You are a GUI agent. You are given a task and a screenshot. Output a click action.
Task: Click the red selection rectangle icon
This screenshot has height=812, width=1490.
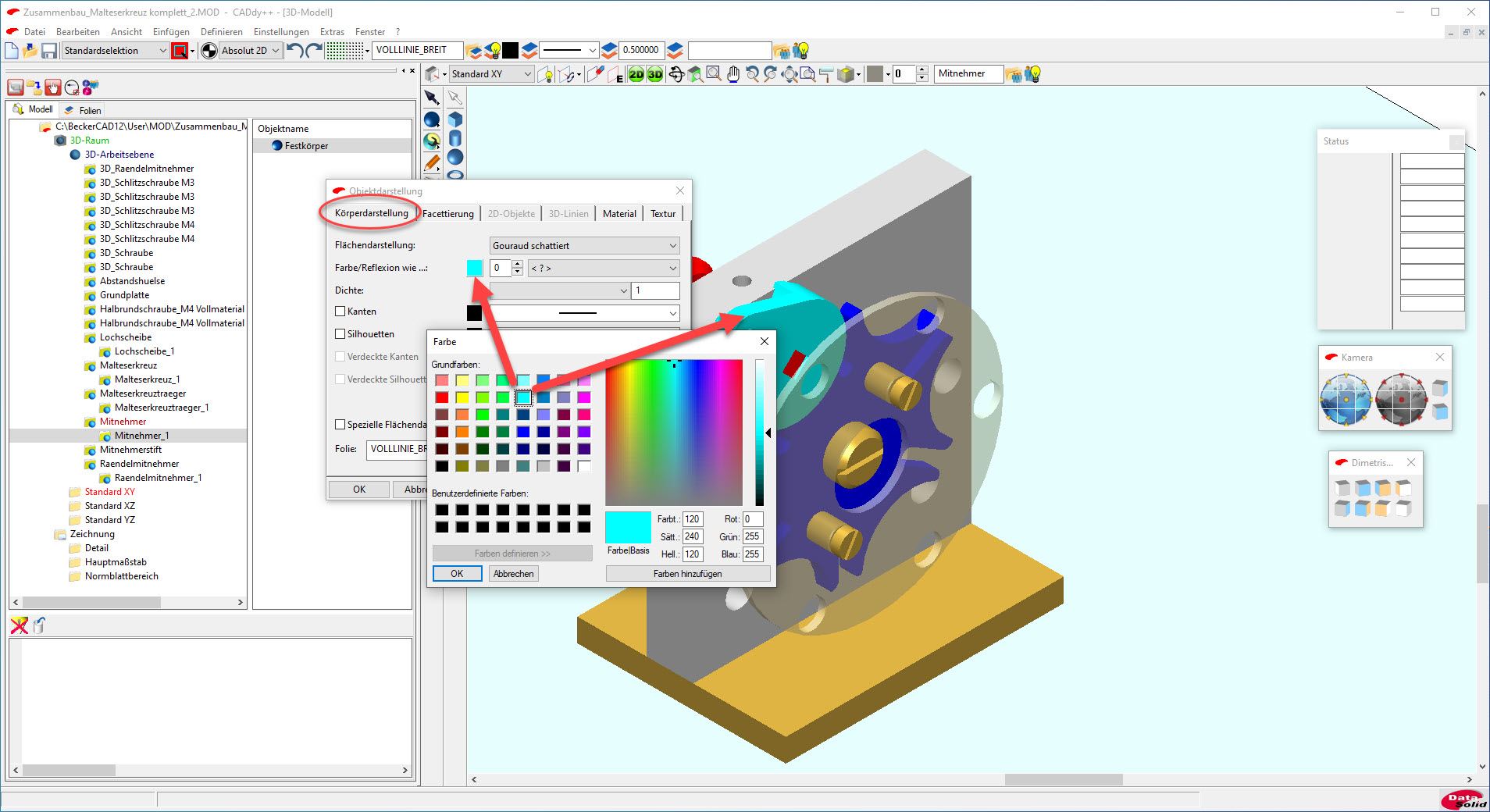click(x=180, y=51)
